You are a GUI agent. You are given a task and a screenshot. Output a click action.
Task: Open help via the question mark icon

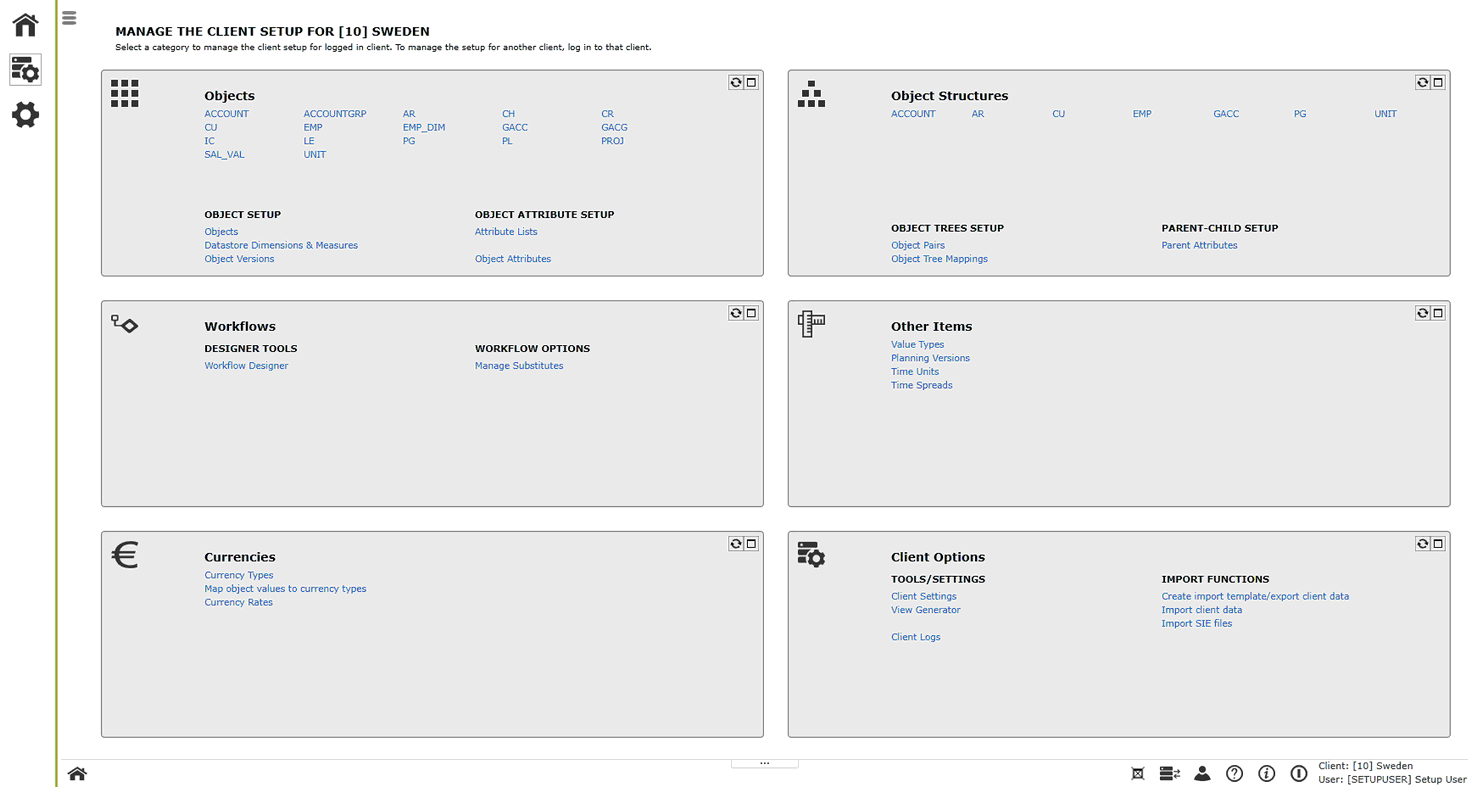[1234, 773]
